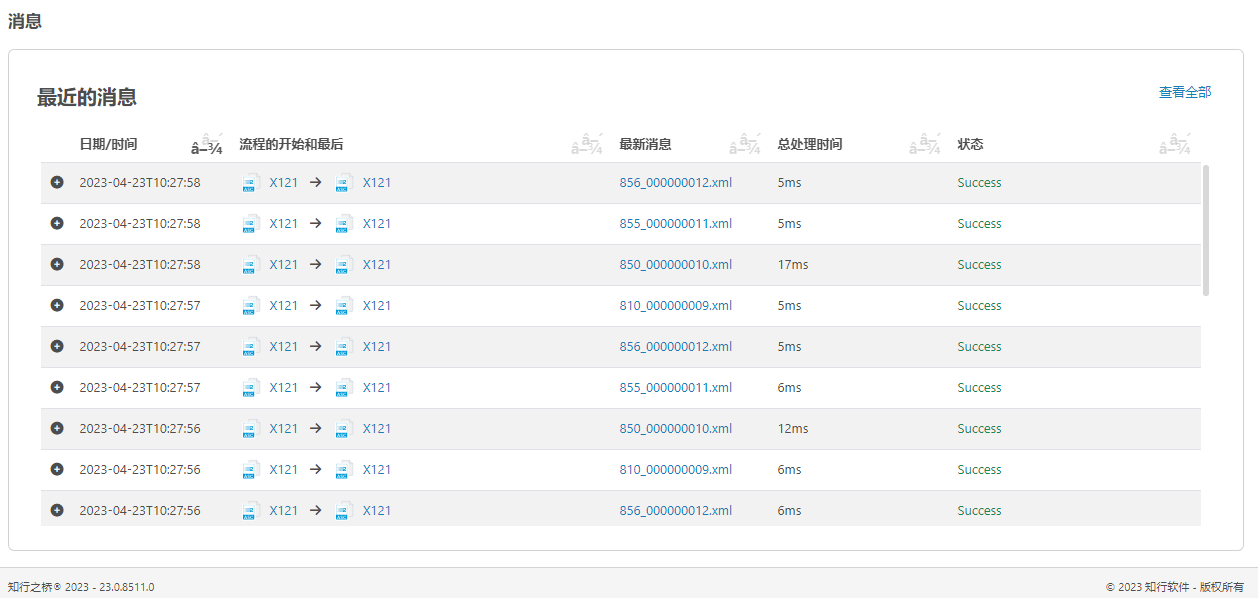Open 856_000000012.xml from the 10:27:57 row
Image resolution: width=1258 pixels, height=598 pixels.
[676, 347]
